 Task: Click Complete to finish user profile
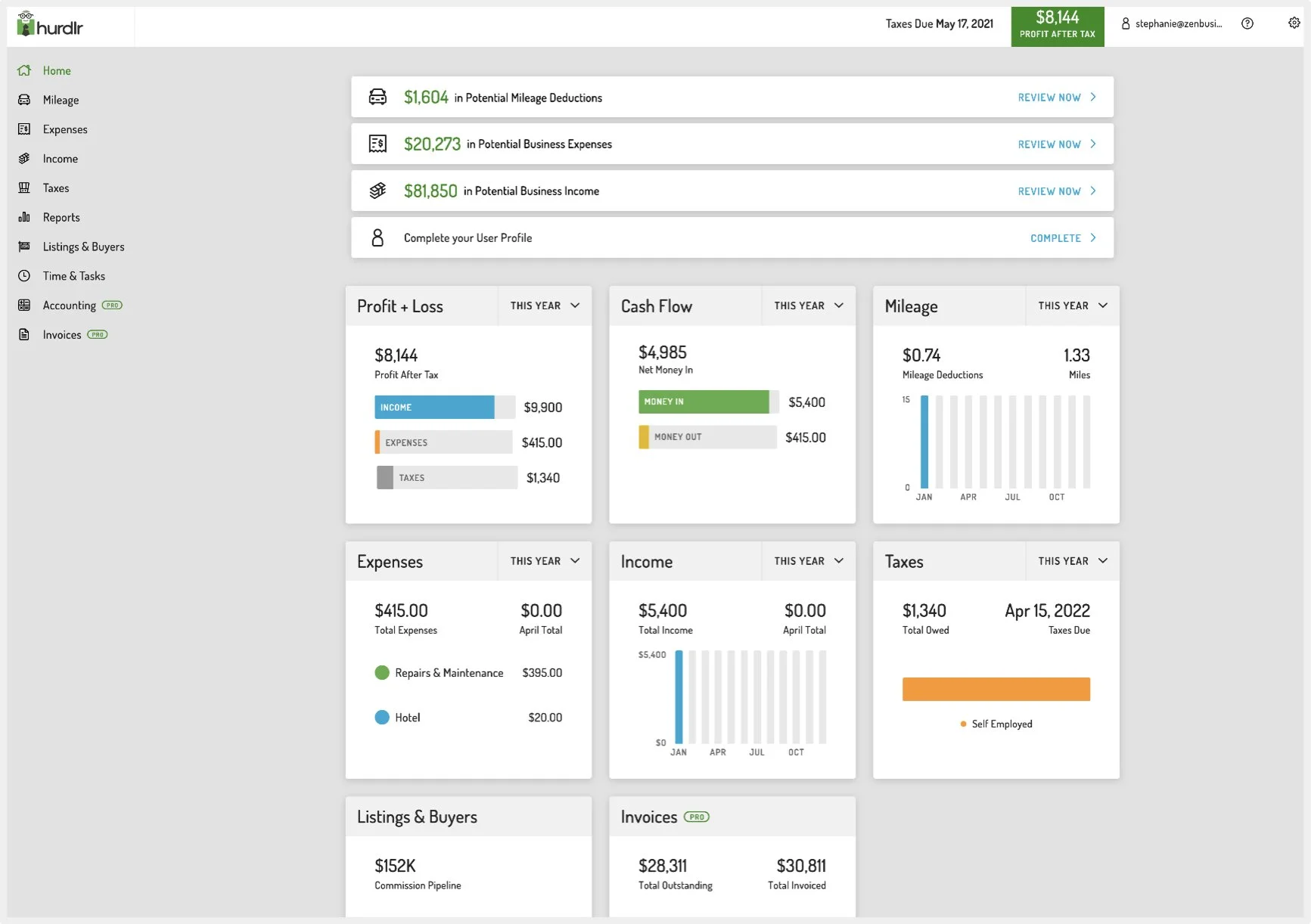point(1055,238)
